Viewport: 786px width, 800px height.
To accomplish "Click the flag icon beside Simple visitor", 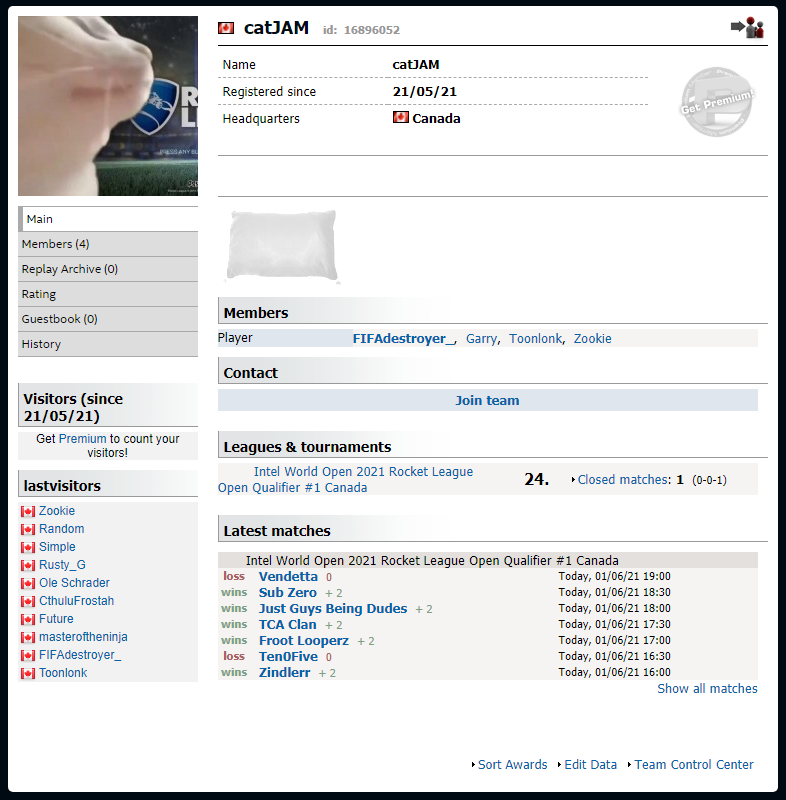I will click(x=28, y=547).
